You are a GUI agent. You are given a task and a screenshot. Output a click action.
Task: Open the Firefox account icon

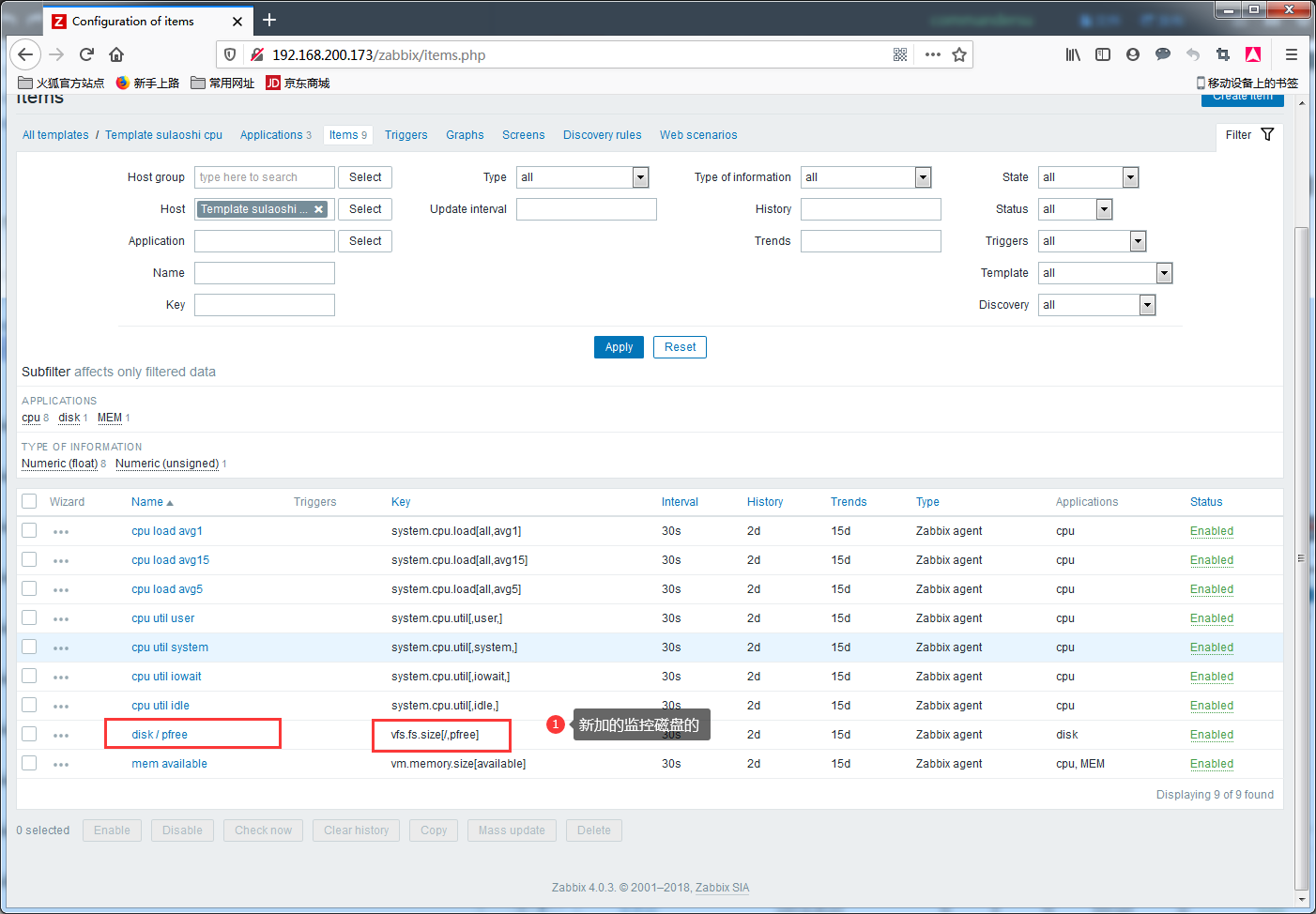point(1133,54)
